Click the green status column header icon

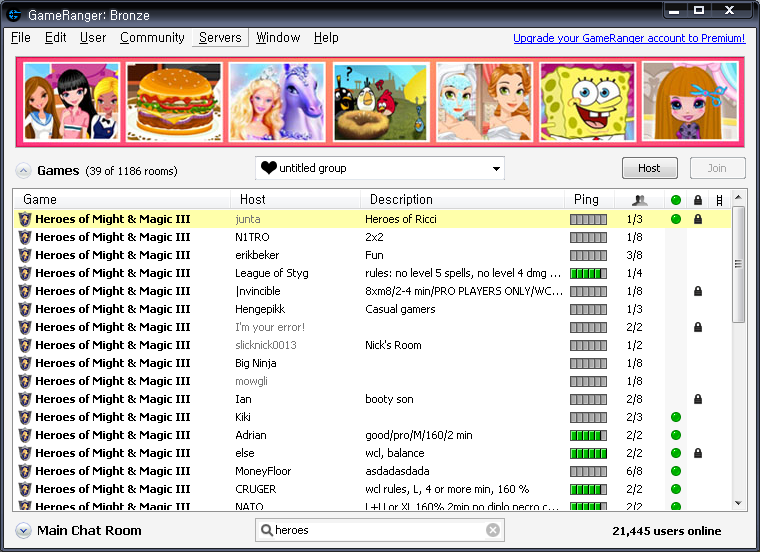[676, 200]
